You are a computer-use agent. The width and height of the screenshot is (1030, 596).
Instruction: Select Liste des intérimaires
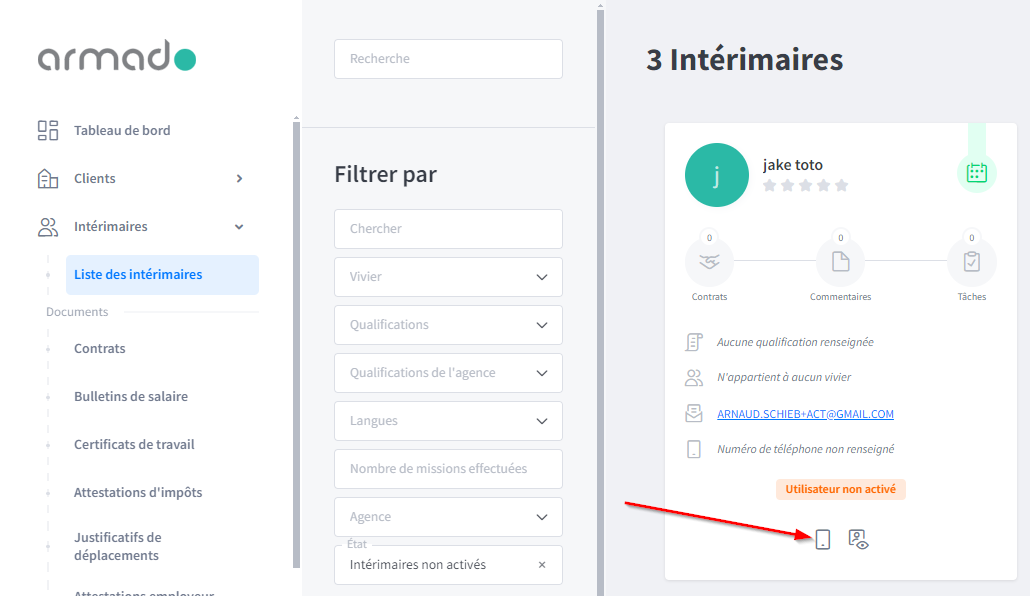162,275
